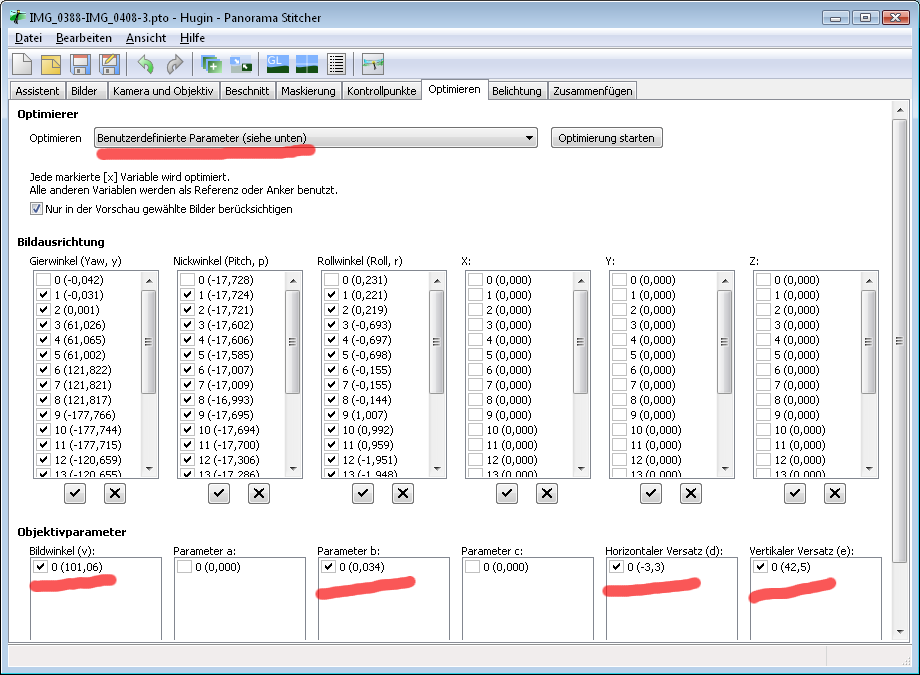Switch to the Zusammenfügen tab
Screen dimensions: 920x675
click(592, 91)
